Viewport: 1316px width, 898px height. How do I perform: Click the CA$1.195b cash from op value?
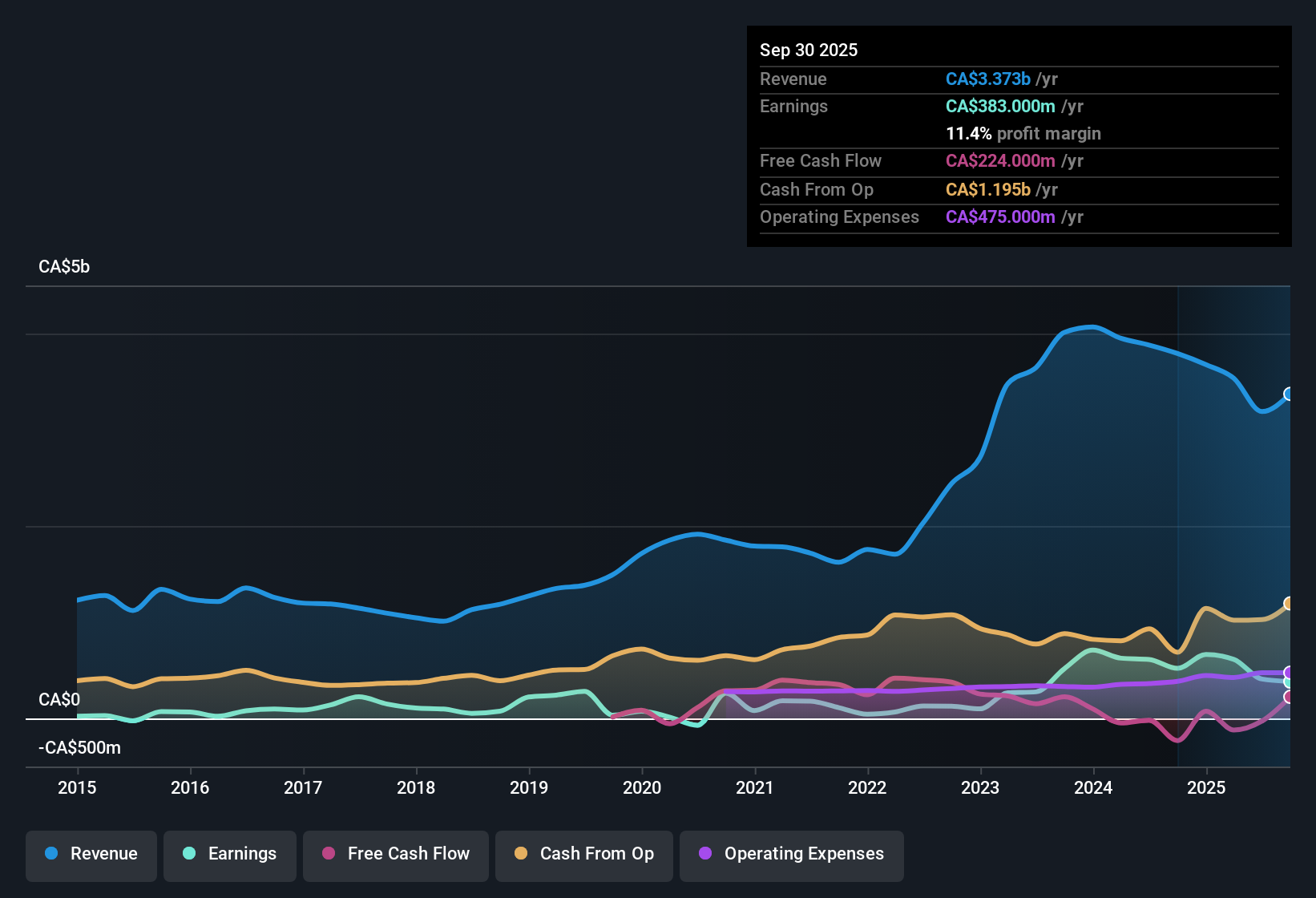point(988,190)
